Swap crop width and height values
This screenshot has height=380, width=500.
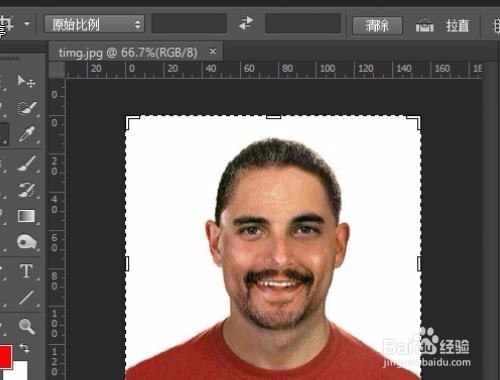click(246, 23)
